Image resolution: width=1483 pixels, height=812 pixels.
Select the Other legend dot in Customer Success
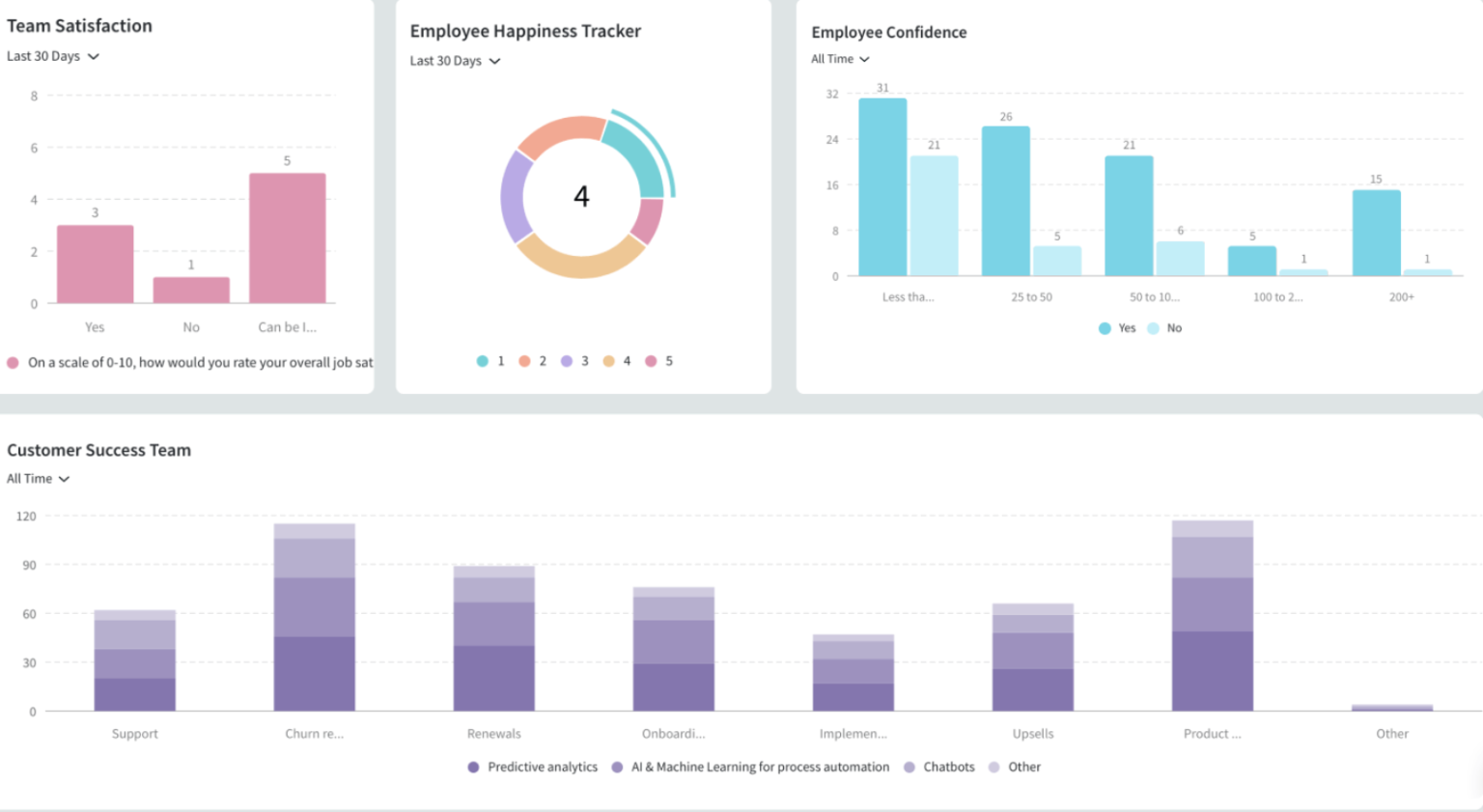993,767
